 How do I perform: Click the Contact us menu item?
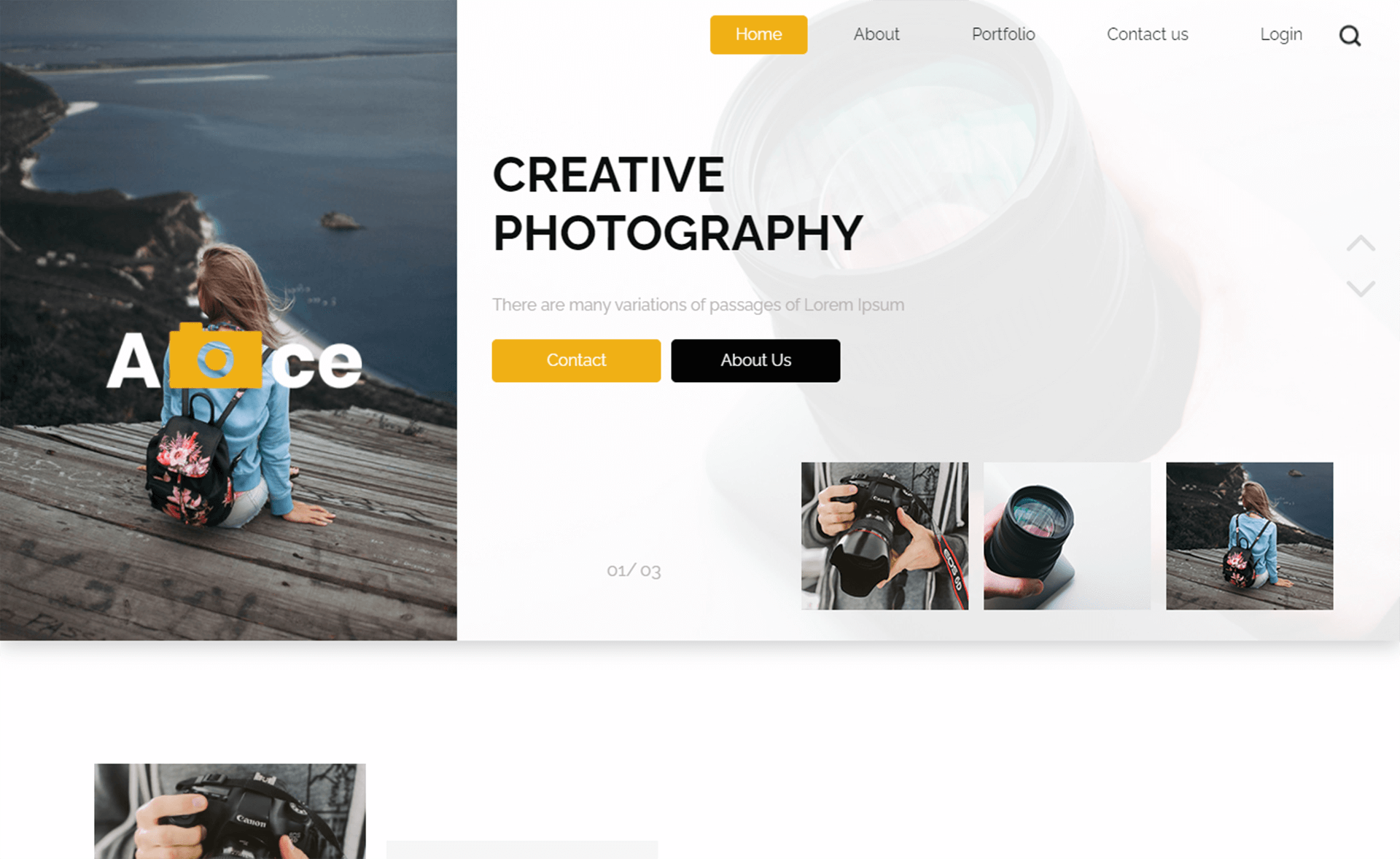(x=1146, y=34)
